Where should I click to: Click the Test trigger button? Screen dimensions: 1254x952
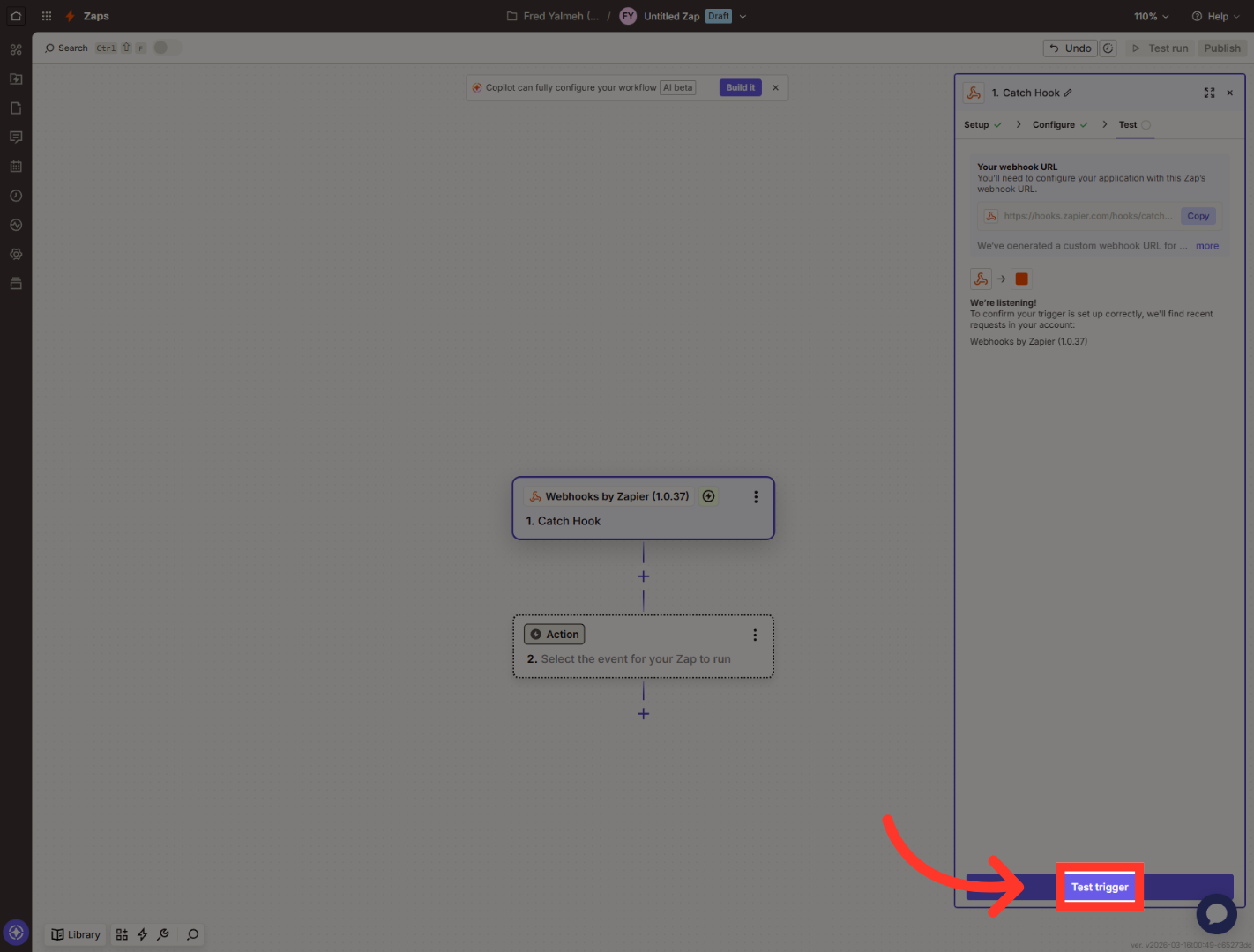tap(1100, 887)
